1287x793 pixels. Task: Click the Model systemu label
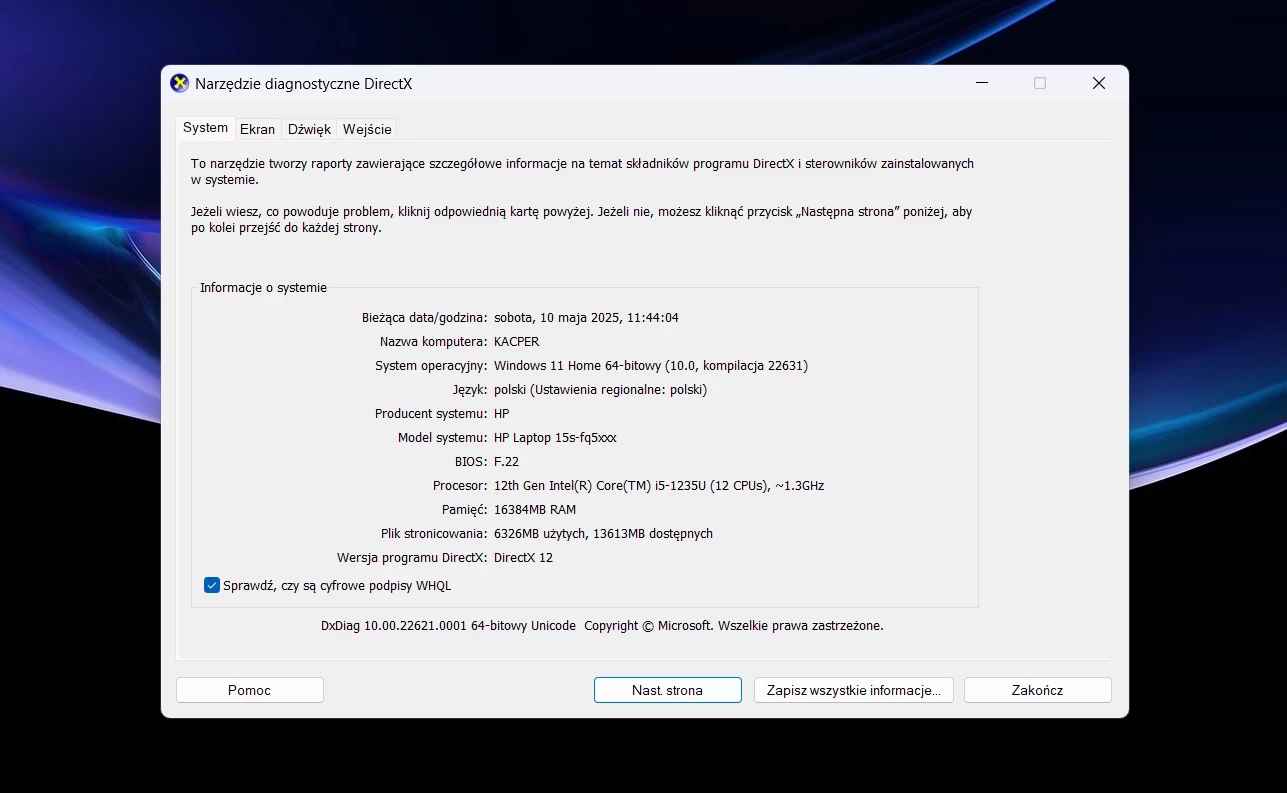pyautogui.click(x=443, y=437)
